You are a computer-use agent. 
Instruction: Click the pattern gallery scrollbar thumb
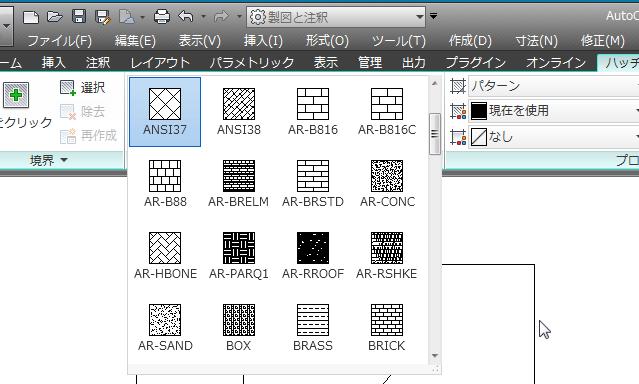[x=435, y=134]
